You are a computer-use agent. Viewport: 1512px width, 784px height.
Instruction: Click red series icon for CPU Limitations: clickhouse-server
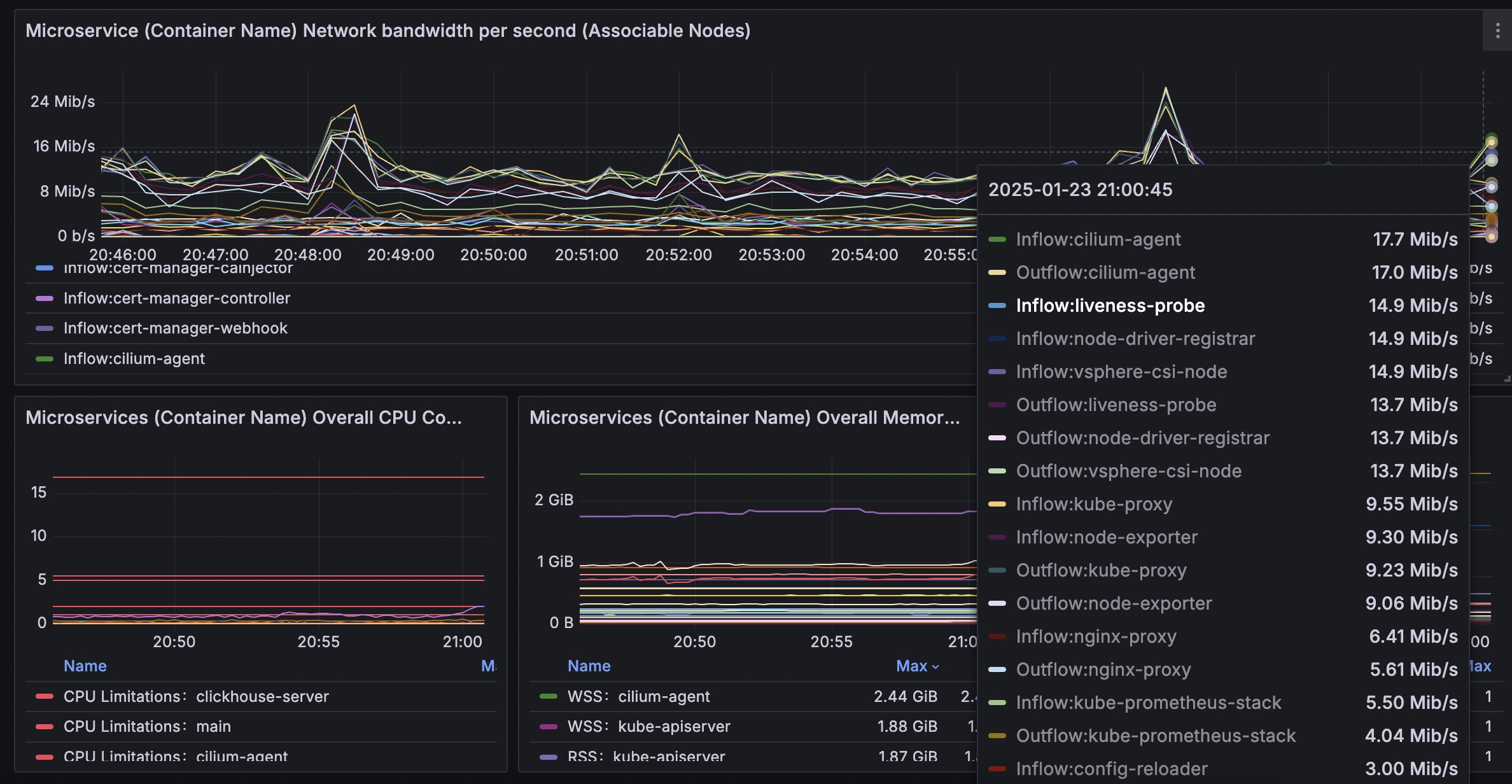[x=45, y=697]
